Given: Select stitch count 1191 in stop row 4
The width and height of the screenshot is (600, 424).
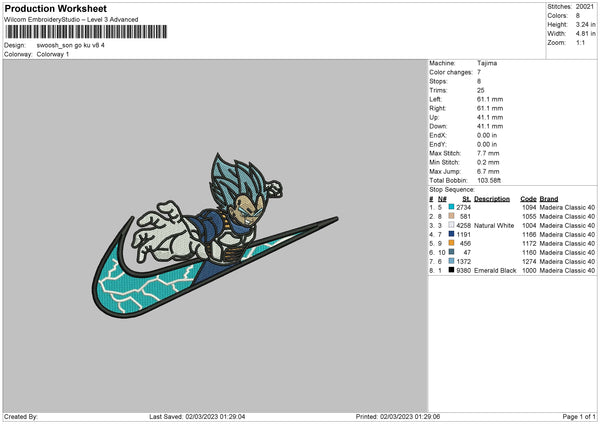Looking at the screenshot, I should click(464, 235).
